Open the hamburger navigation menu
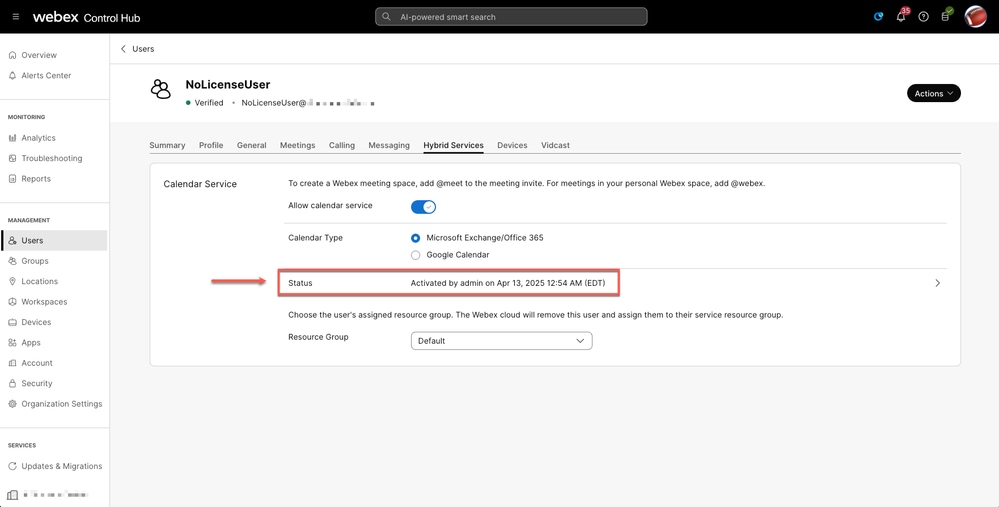The width and height of the screenshot is (999, 507). 16,17
